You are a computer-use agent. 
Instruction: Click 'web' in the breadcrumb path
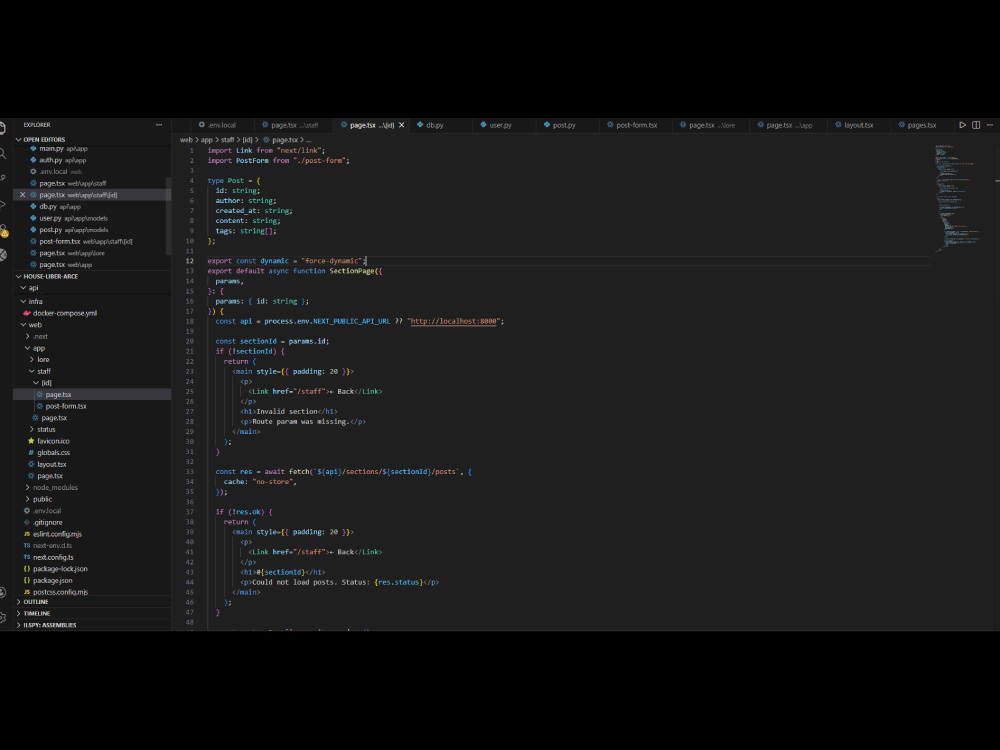click(x=186, y=140)
